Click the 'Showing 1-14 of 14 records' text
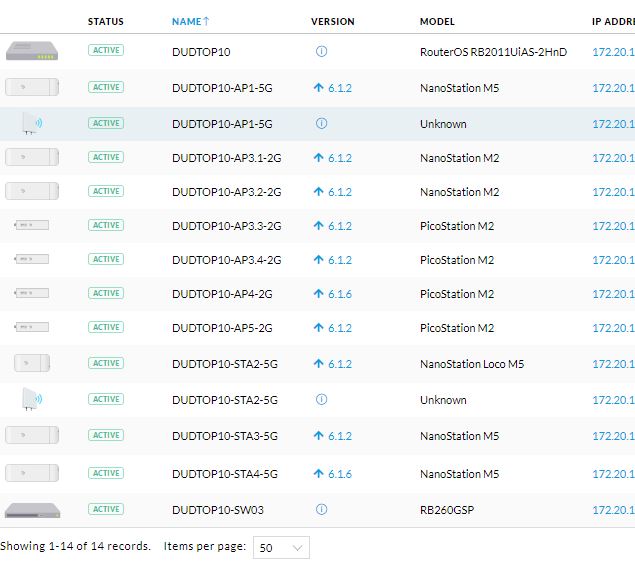635x561 pixels. coord(75,546)
